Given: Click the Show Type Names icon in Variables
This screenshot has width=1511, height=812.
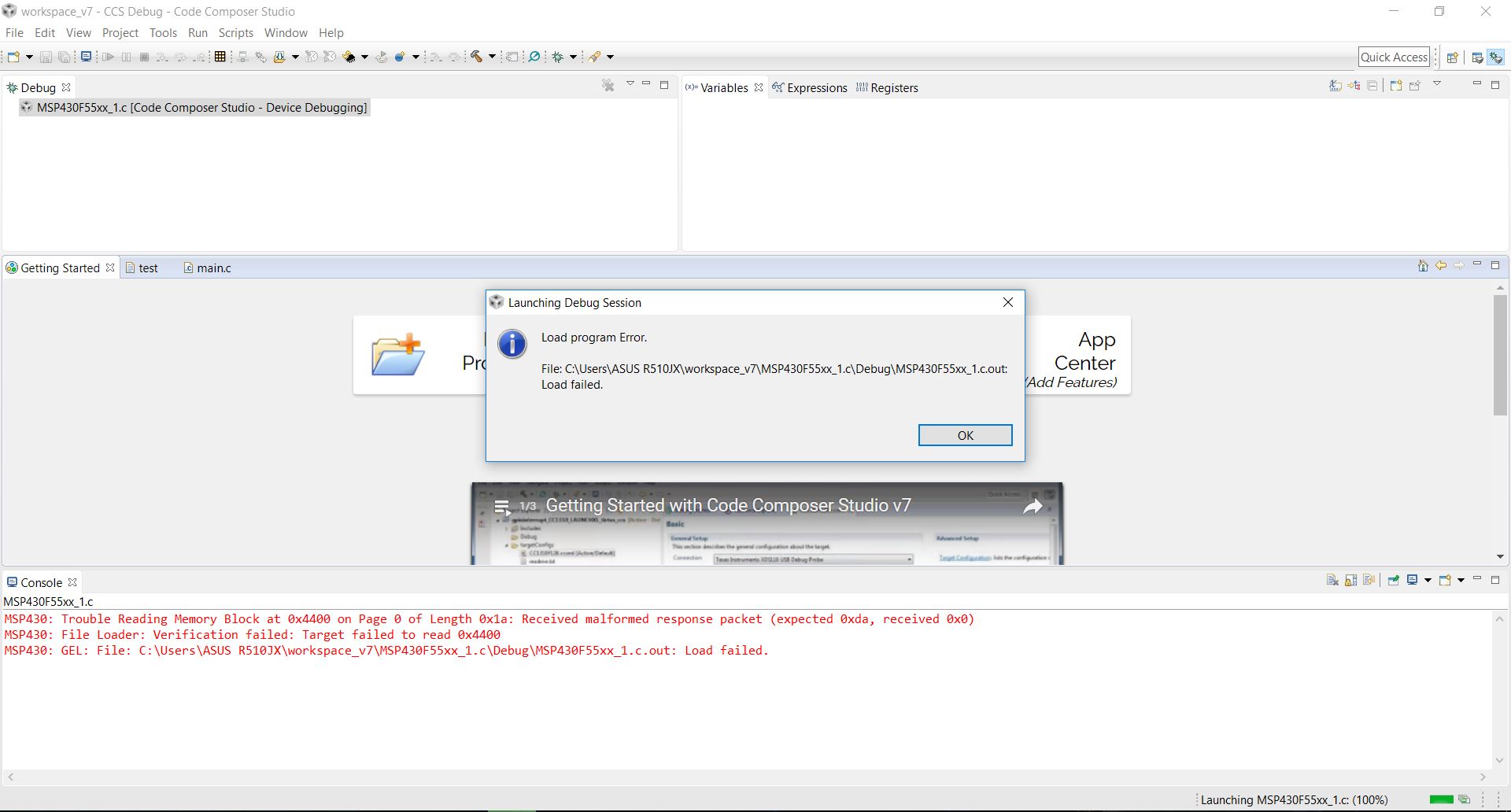Looking at the screenshot, I should point(1336,85).
